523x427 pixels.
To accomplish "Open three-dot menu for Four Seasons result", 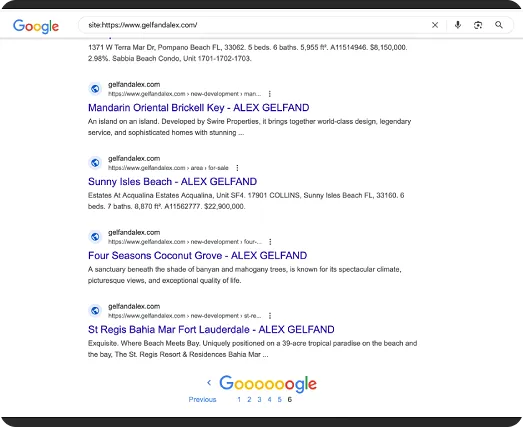I will pyautogui.click(x=270, y=242).
